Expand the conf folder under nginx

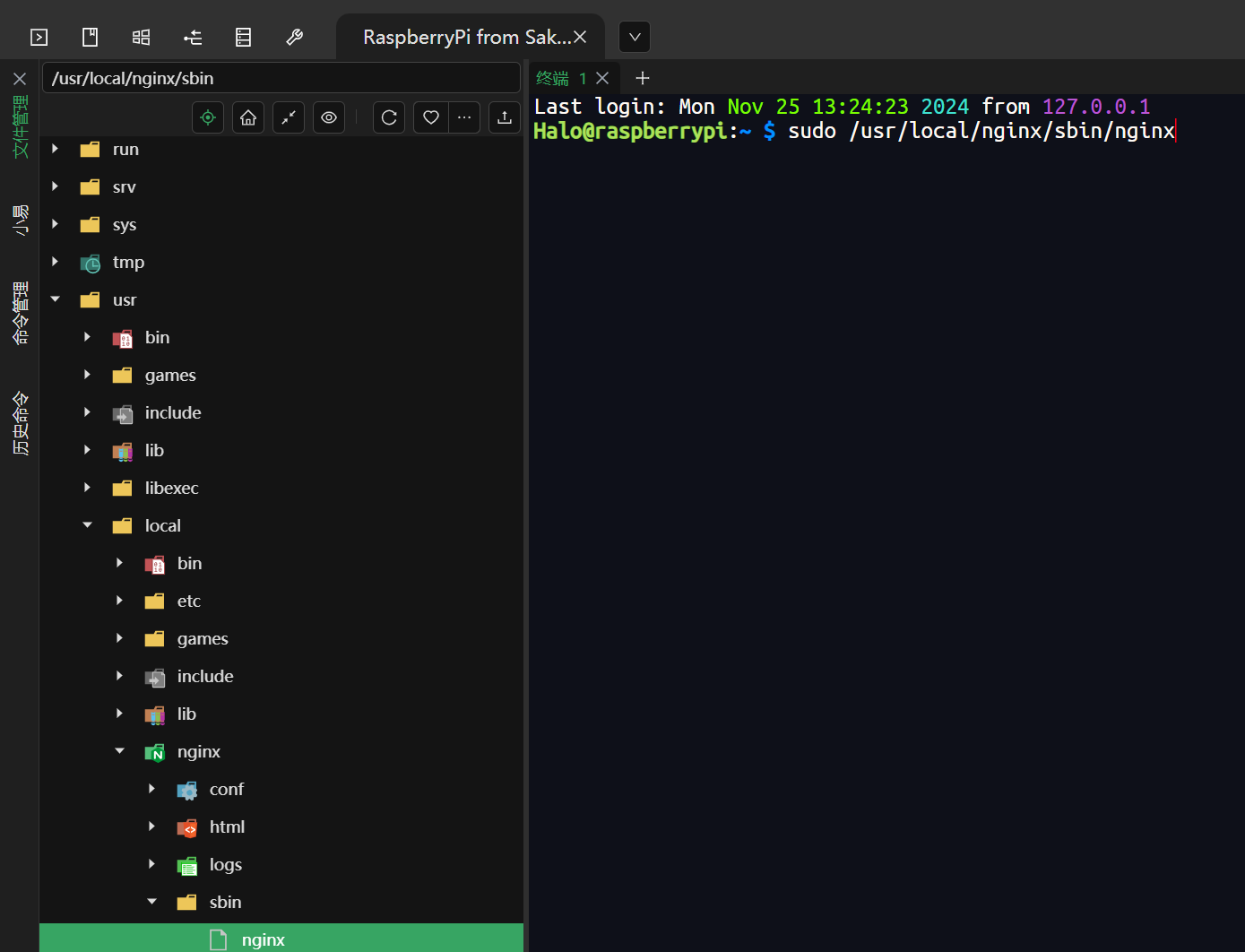(151, 789)
